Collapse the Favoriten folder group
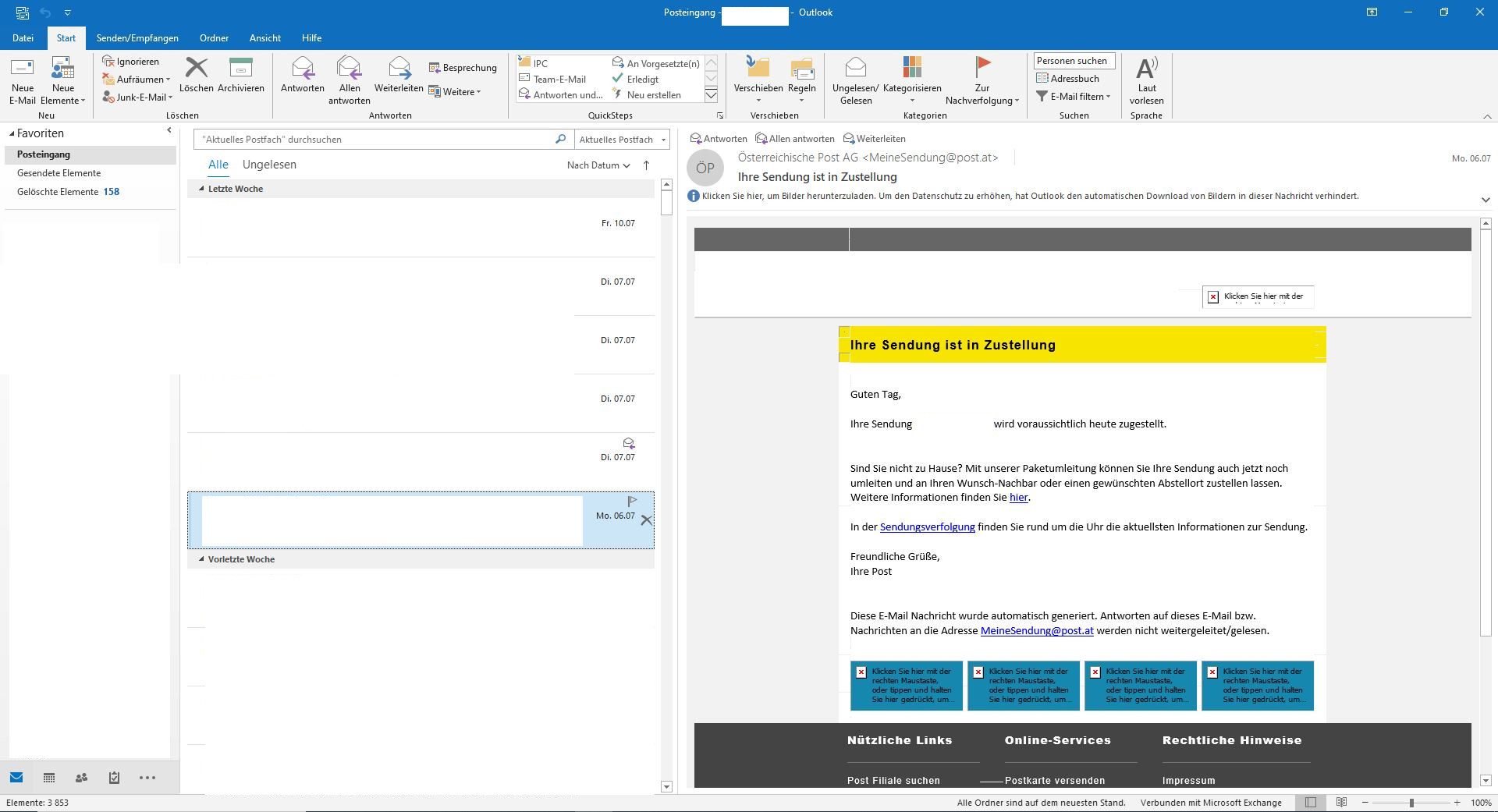1498x812 pixels. [x=12, y=133]
